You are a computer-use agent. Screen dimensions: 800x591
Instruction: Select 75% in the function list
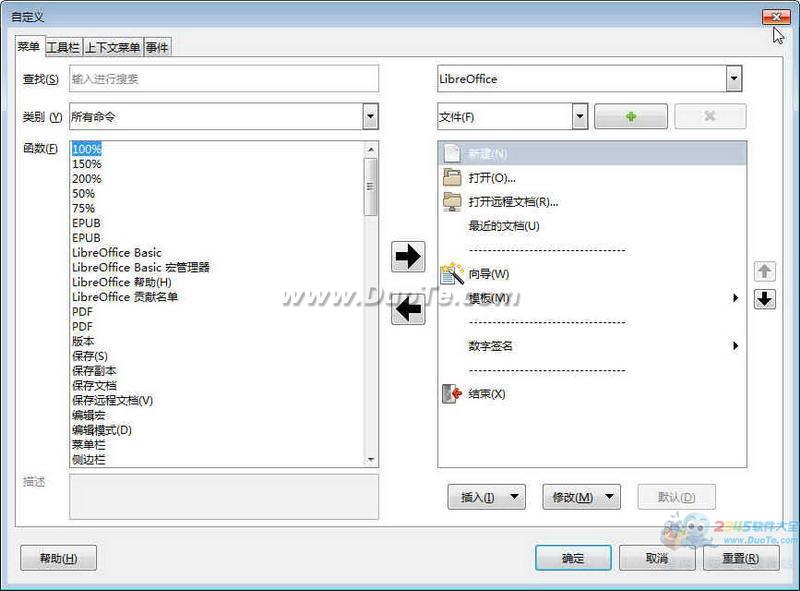[83, 208]
